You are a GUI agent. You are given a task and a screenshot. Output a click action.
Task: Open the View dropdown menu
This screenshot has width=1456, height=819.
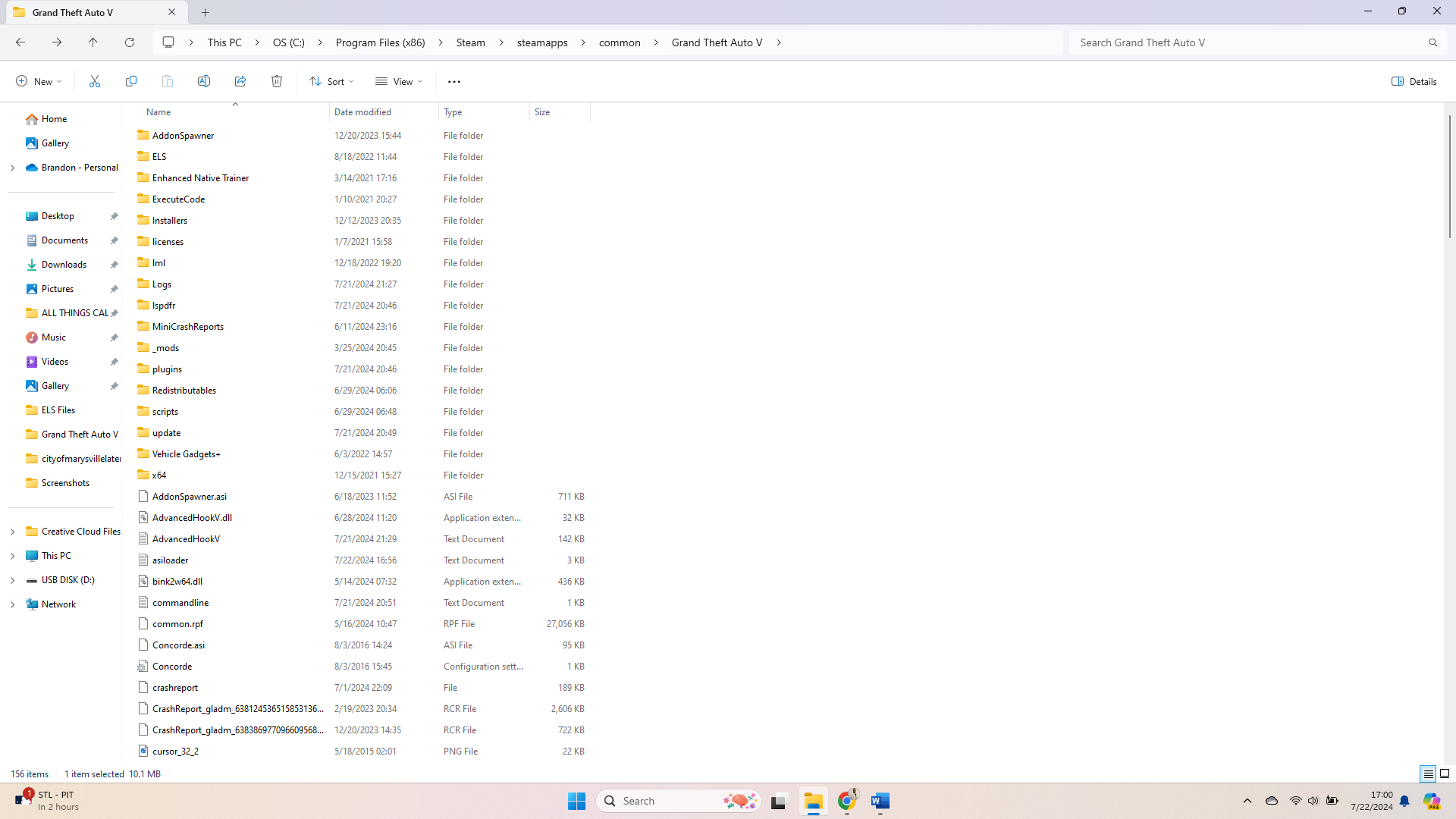[x=399, y=81]
